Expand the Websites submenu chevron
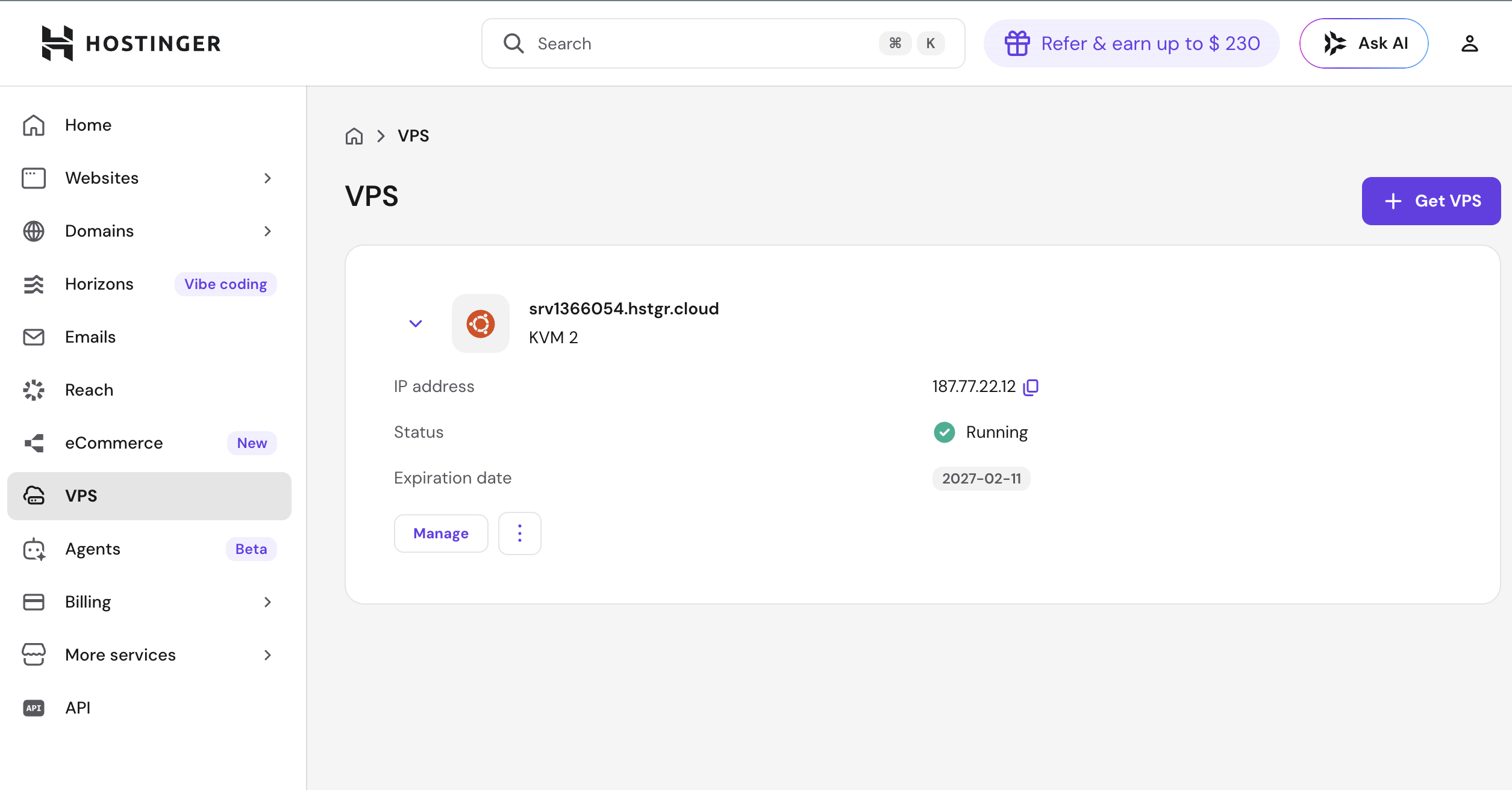Image resolution: width=1512 pixels, height=790 pixels. coord(267,178)
